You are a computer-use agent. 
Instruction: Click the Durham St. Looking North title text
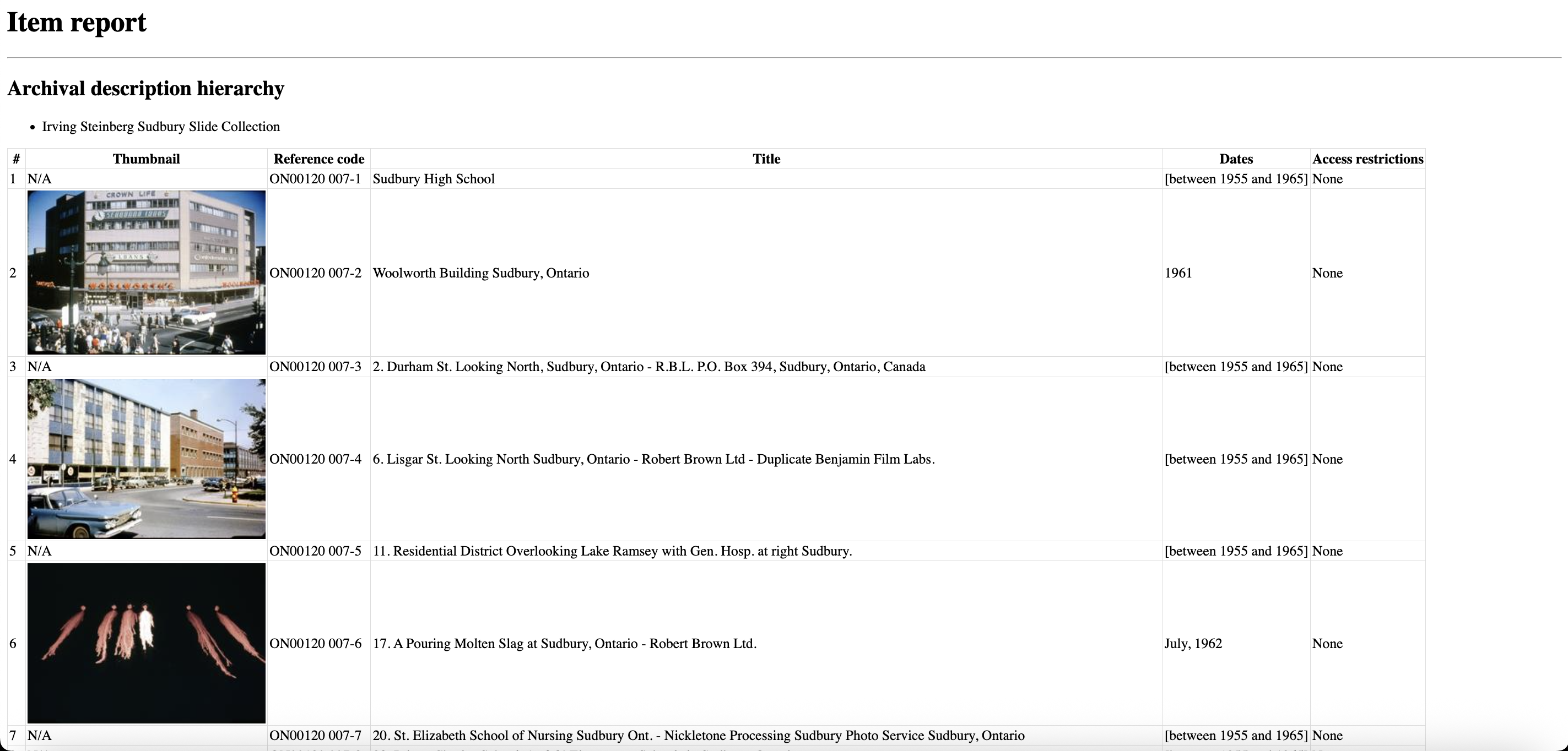[648, 367]
